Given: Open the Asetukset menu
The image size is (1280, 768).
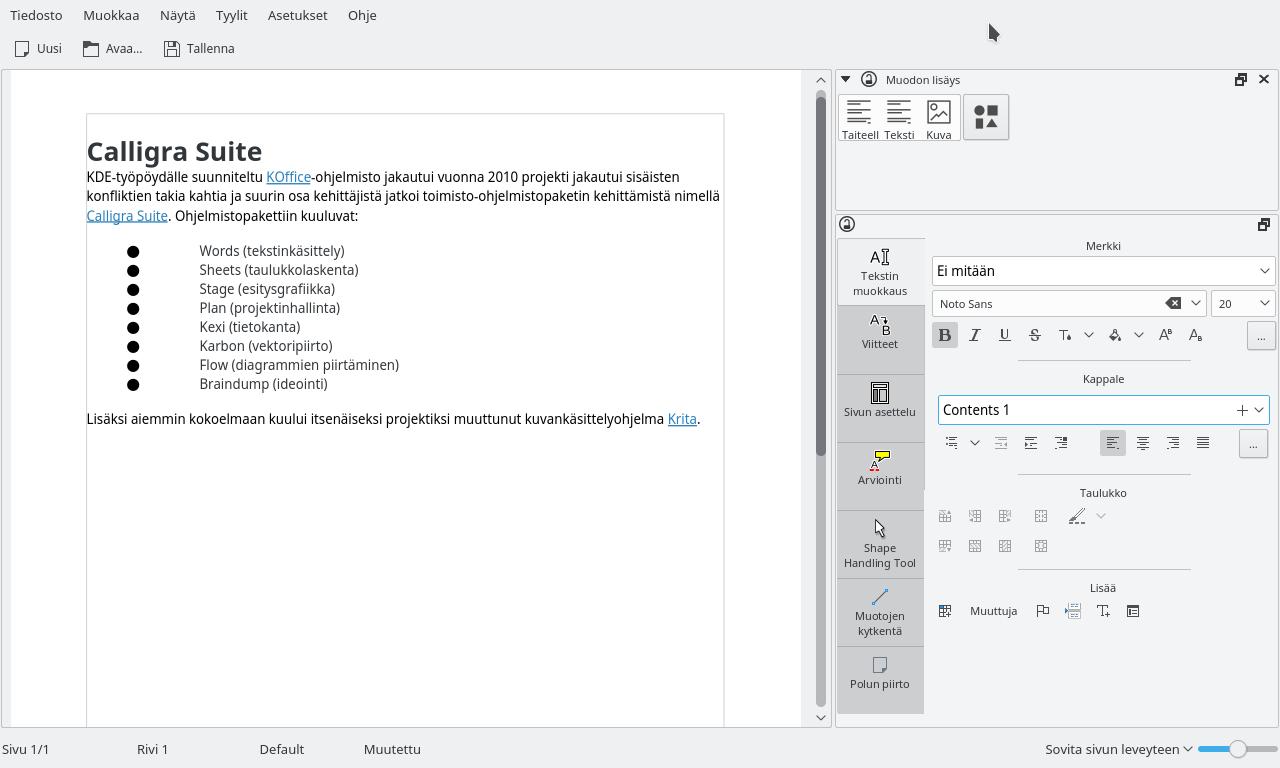Looking at the screenshot, I should pos(297,15).
